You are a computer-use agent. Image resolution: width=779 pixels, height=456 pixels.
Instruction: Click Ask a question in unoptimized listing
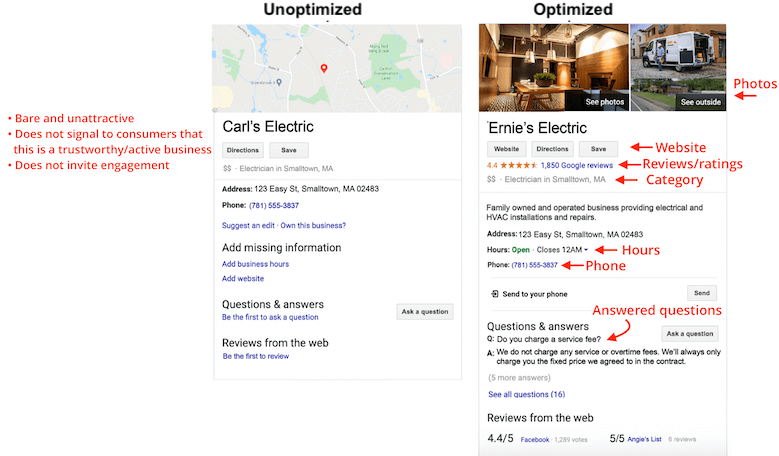click(425, 311)
